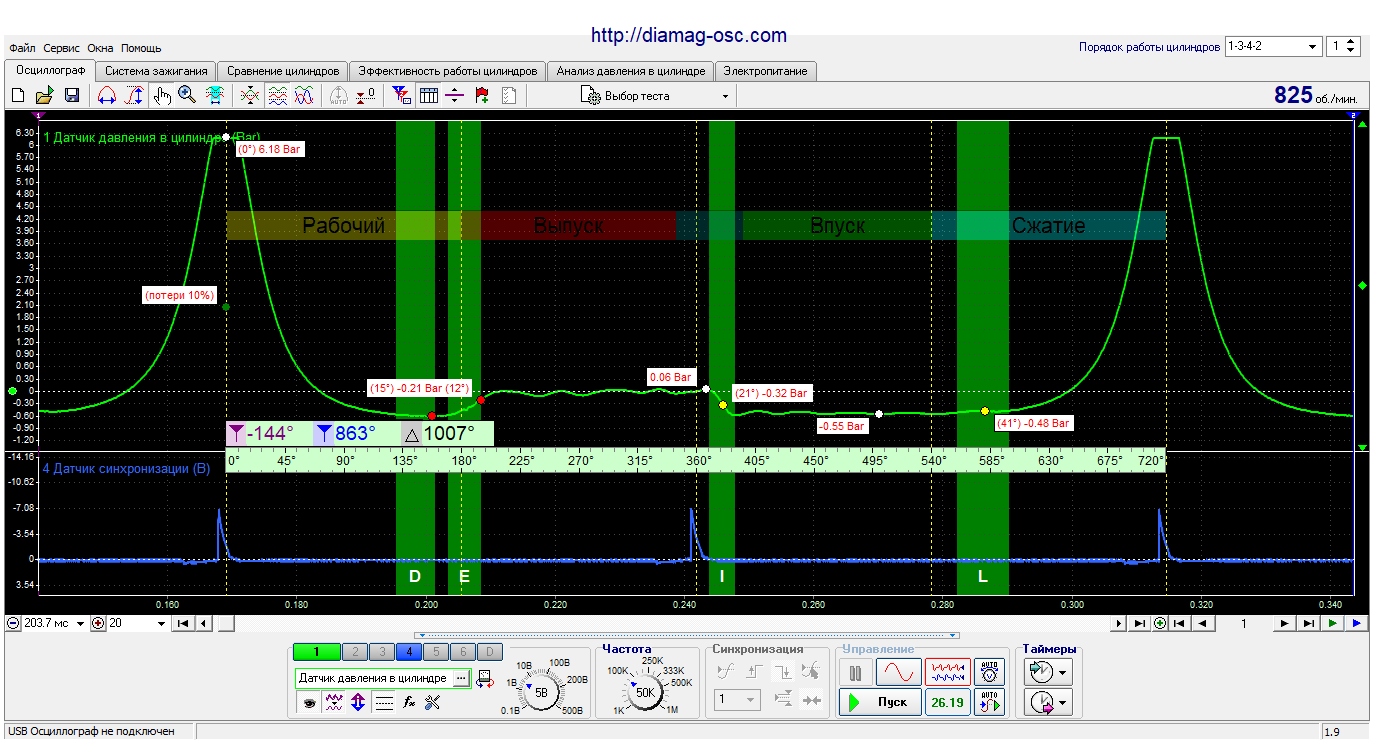Click the pause button in Управление

pyautogui.click(x=855, y=672)
